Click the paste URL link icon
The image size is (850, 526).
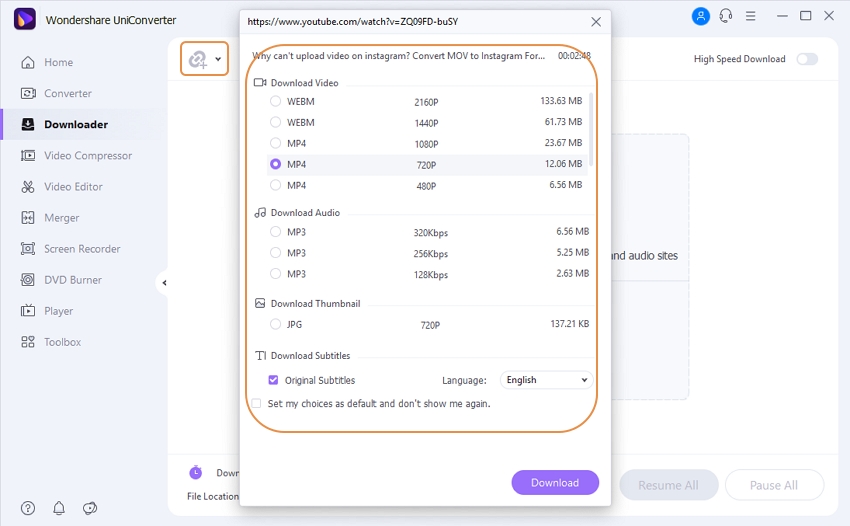coord(198,60)
